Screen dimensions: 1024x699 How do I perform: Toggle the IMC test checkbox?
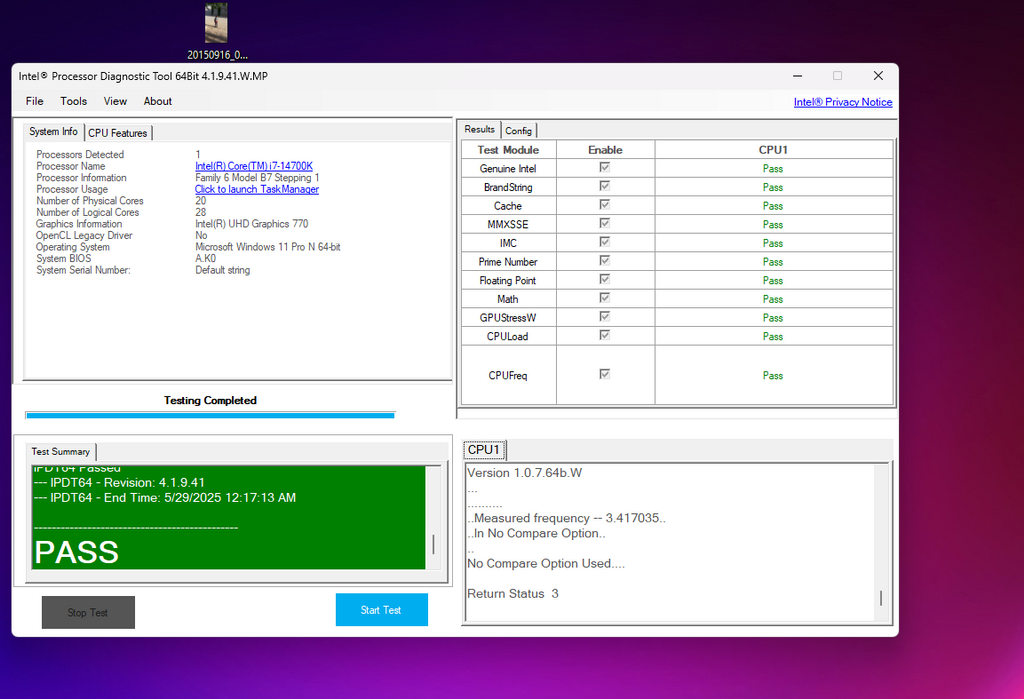pyautogui.click(x=605, y=242)
